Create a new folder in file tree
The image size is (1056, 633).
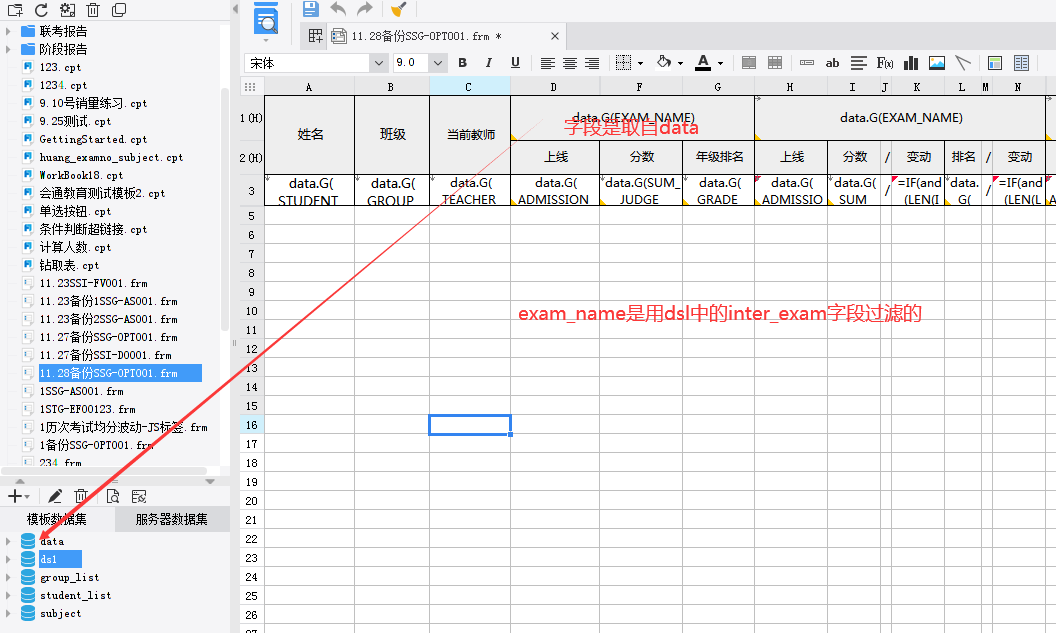click(x=15, y=10)
